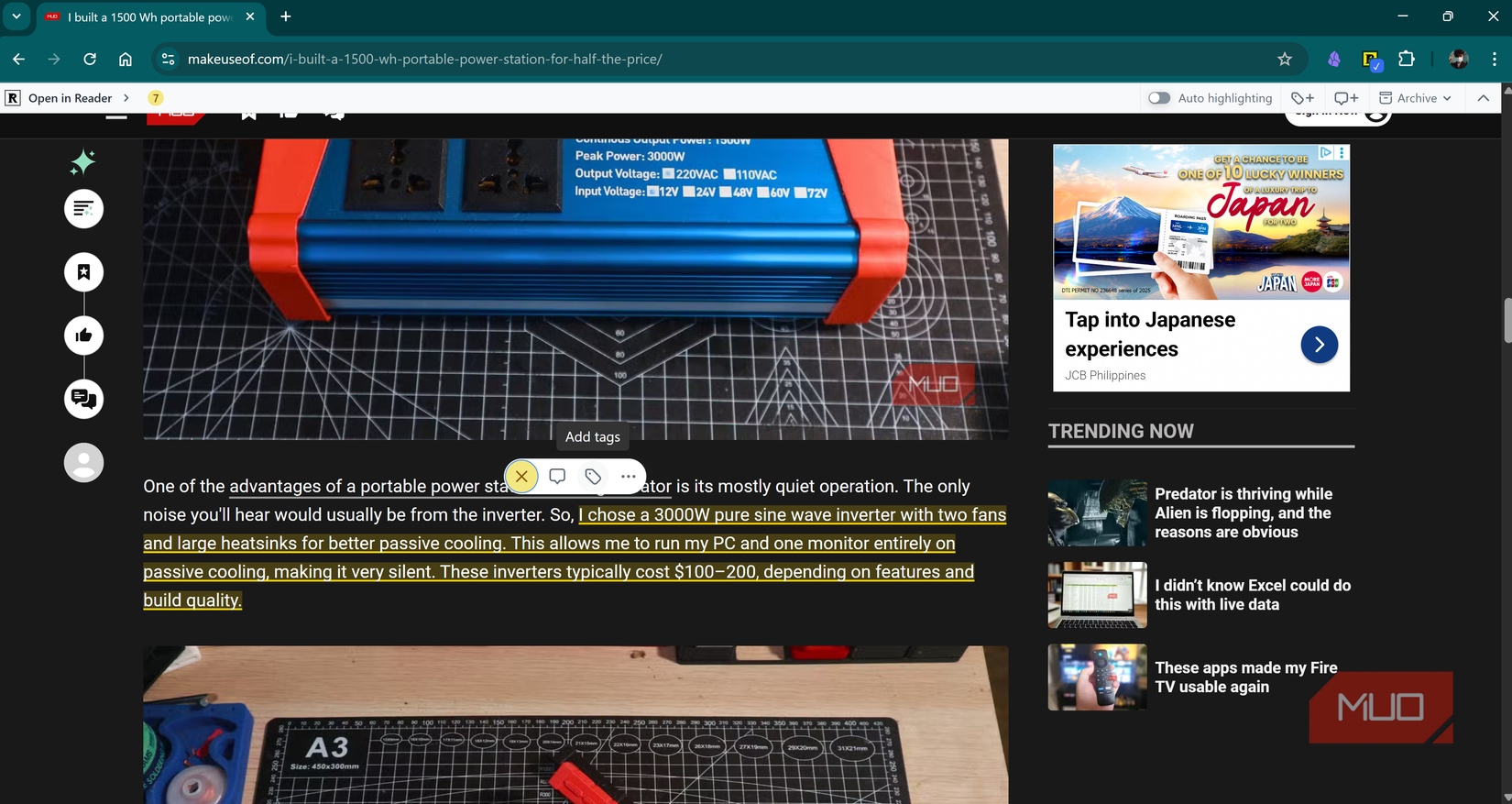Image resolution: width=1512 pixels, height=804 pixels.
Task: Like the article with the thumbs-up icon
Action: pyautogui.click(x=83, y=336)
